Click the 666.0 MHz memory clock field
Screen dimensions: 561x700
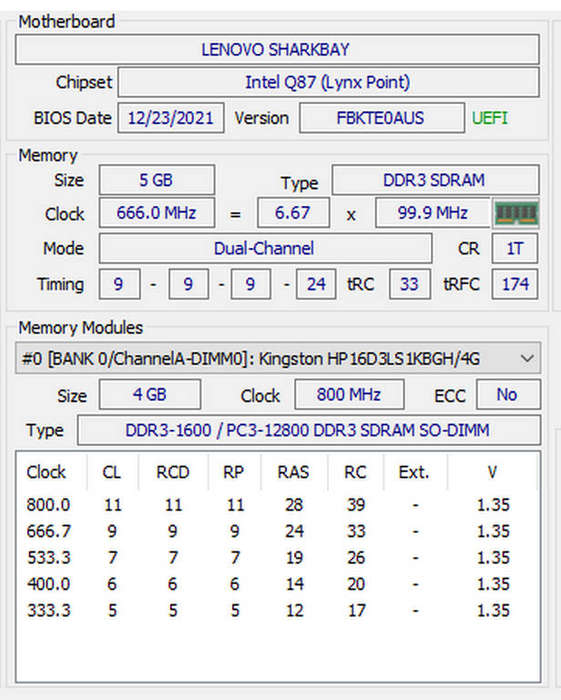(x=157, y=213)
